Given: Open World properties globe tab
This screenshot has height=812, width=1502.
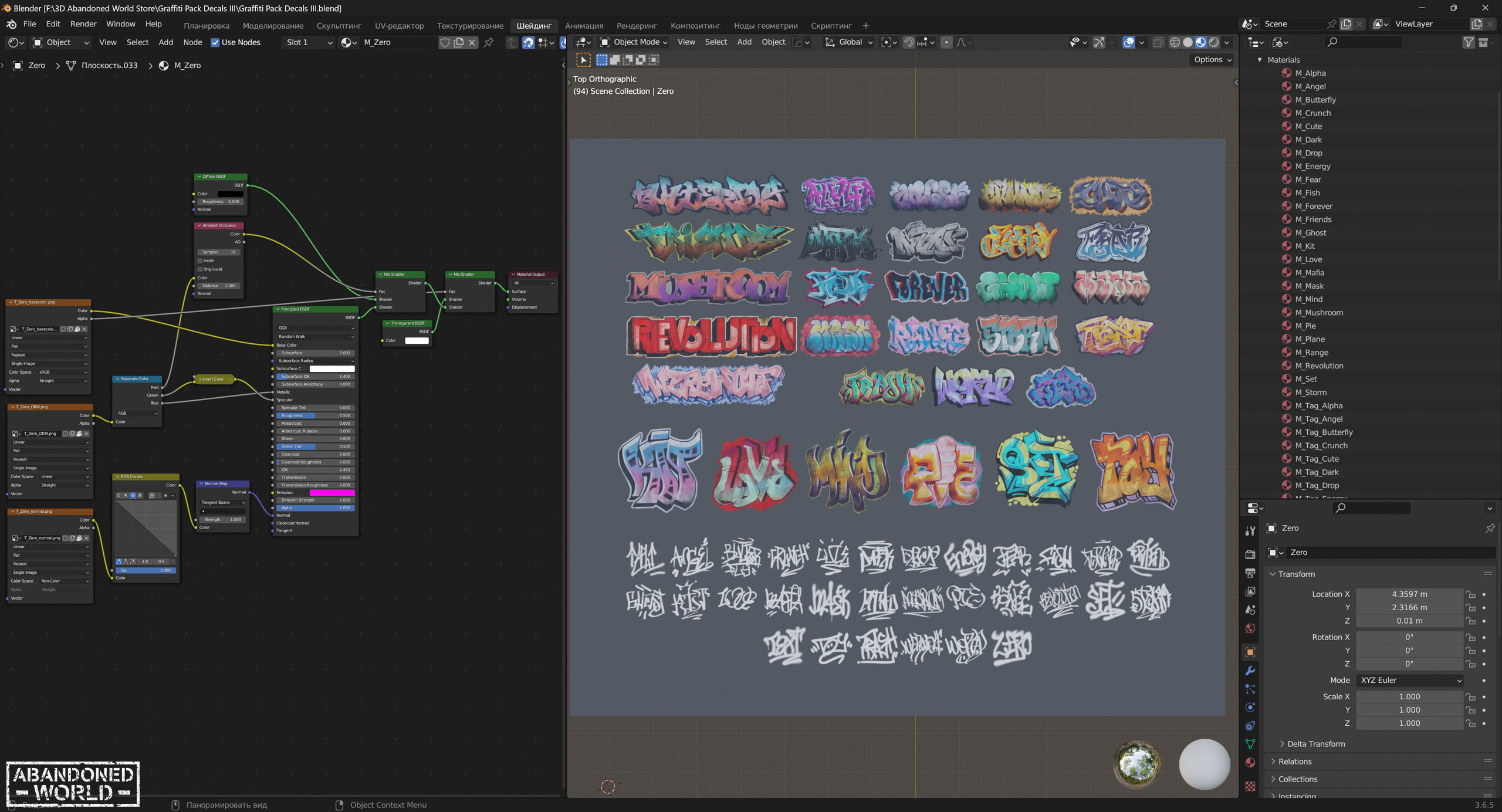Looking at the screenshot, I should [1250, 628].
